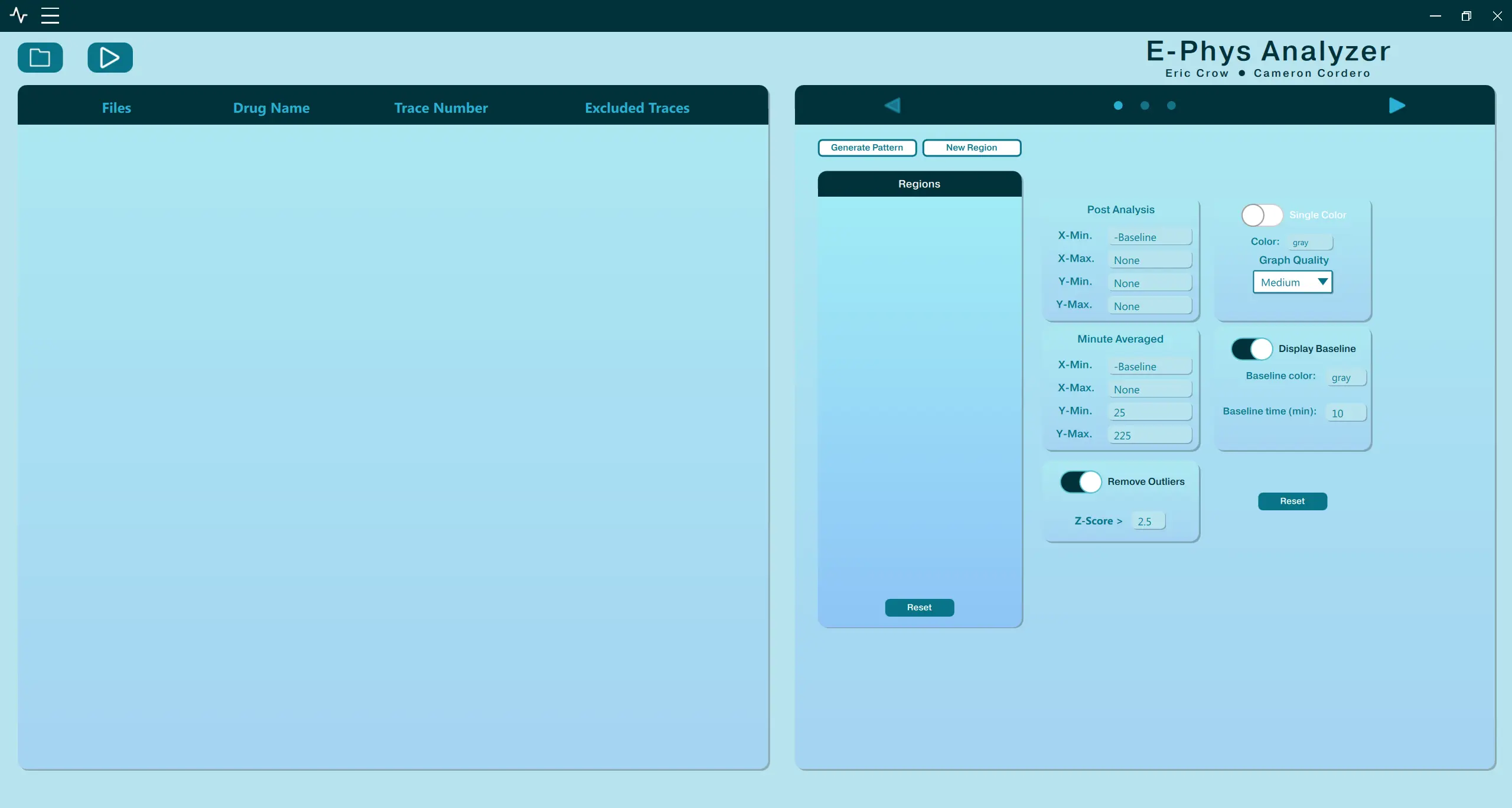This screenshot has height=808, width=1512.
Task: Disable the Remove Outliers toggle
Action: 1080,481
